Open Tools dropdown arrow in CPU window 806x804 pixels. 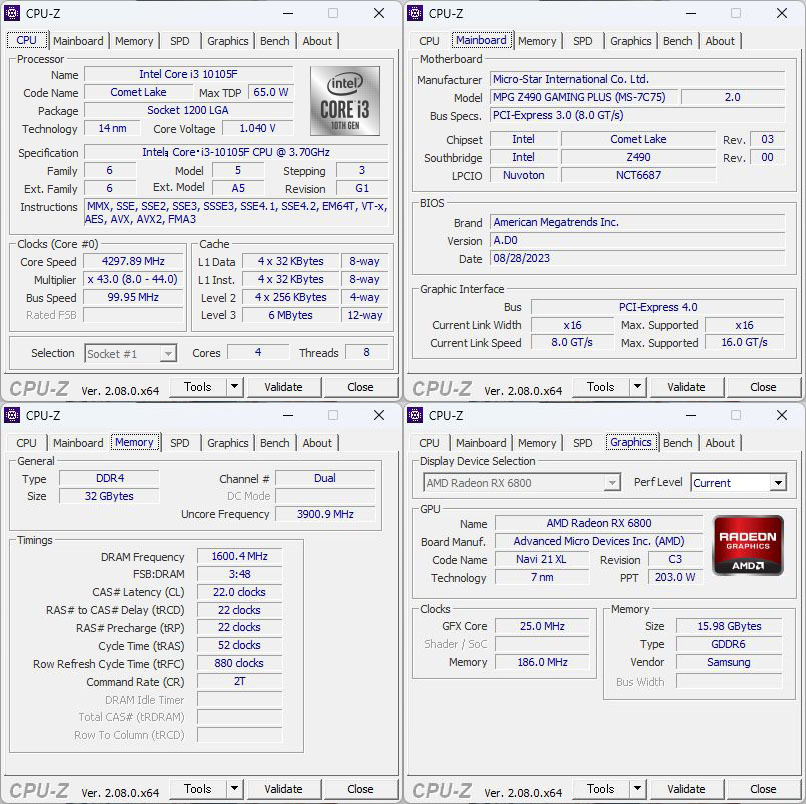pyautogui.click(x=234, y=387)
